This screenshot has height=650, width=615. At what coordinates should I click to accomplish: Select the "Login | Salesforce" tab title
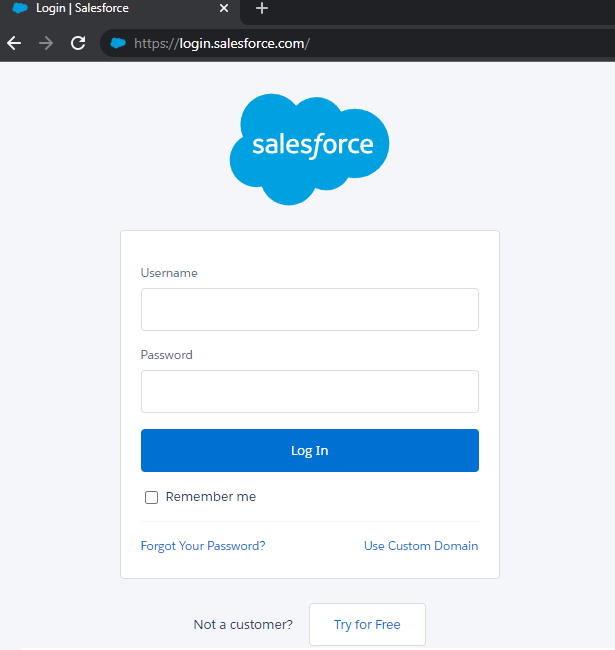tap(82, 9)
